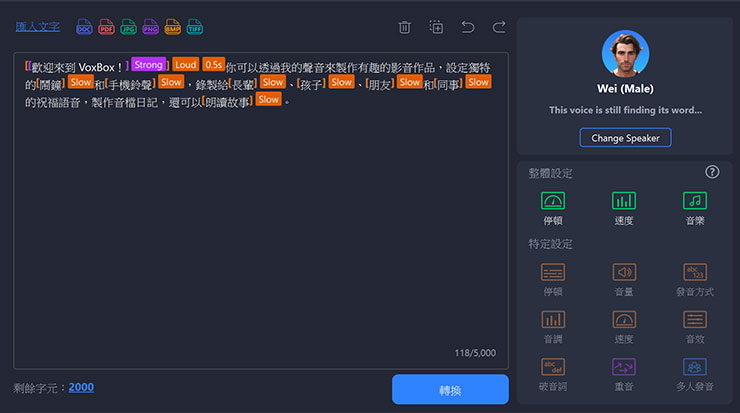740x413 pixels.
Task: Click the trash delete icon
Action: pyautogui.click(x=404, y=27)
